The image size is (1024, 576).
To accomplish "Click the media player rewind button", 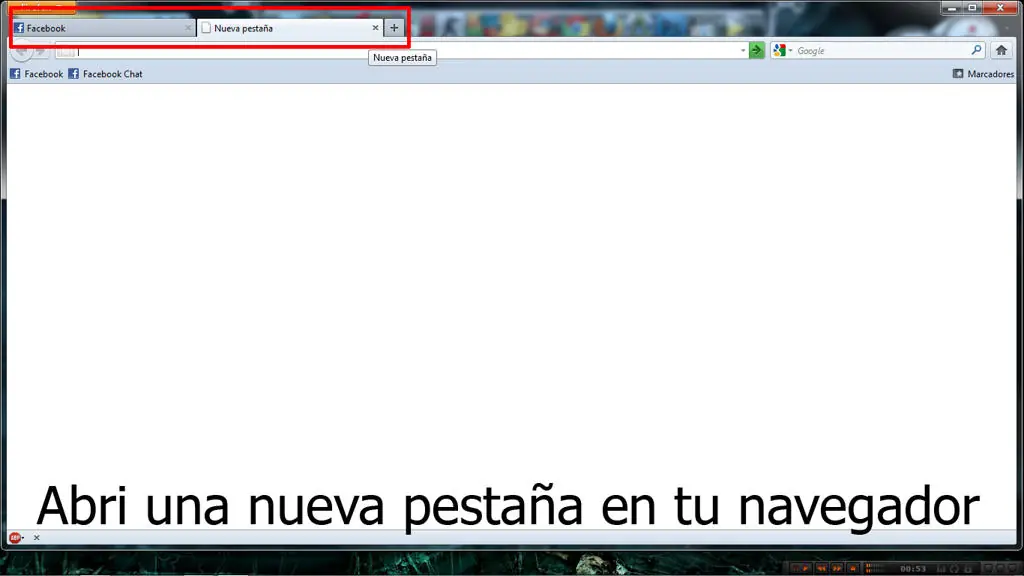I will click(x=822, y=569).
